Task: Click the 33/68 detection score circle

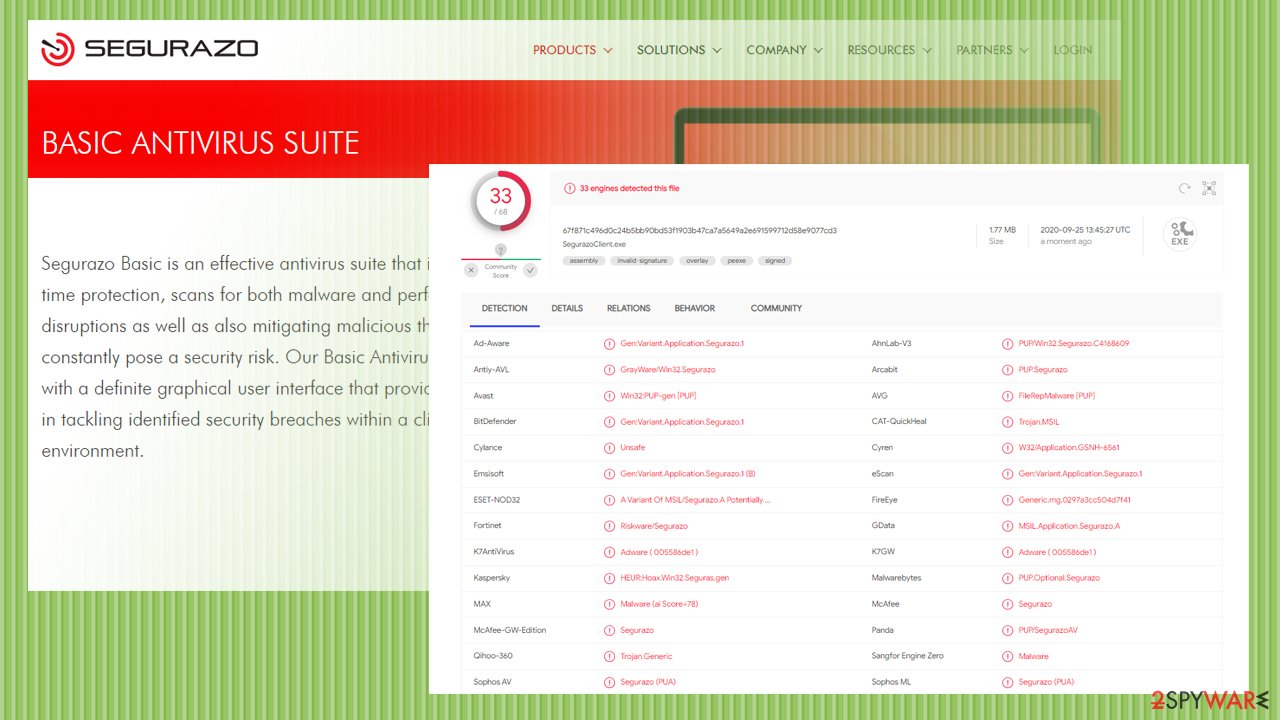Action: point(500,201)
